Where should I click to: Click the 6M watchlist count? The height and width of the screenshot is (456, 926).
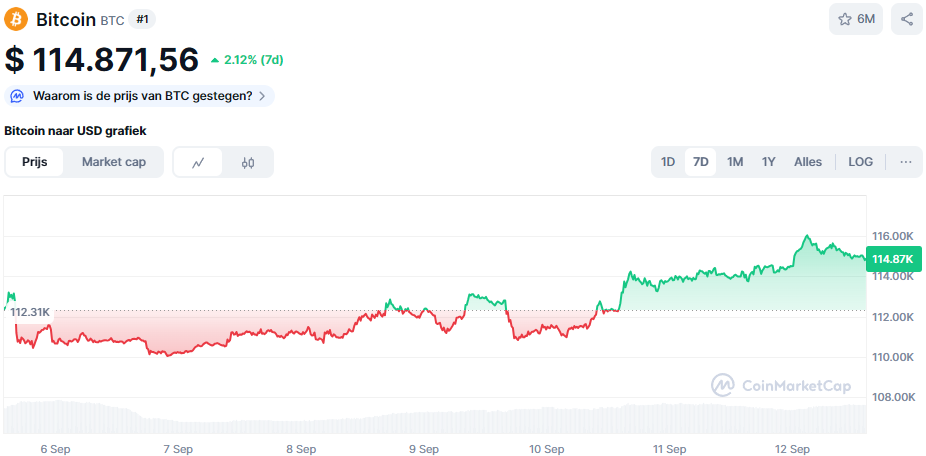coord(866,19)
